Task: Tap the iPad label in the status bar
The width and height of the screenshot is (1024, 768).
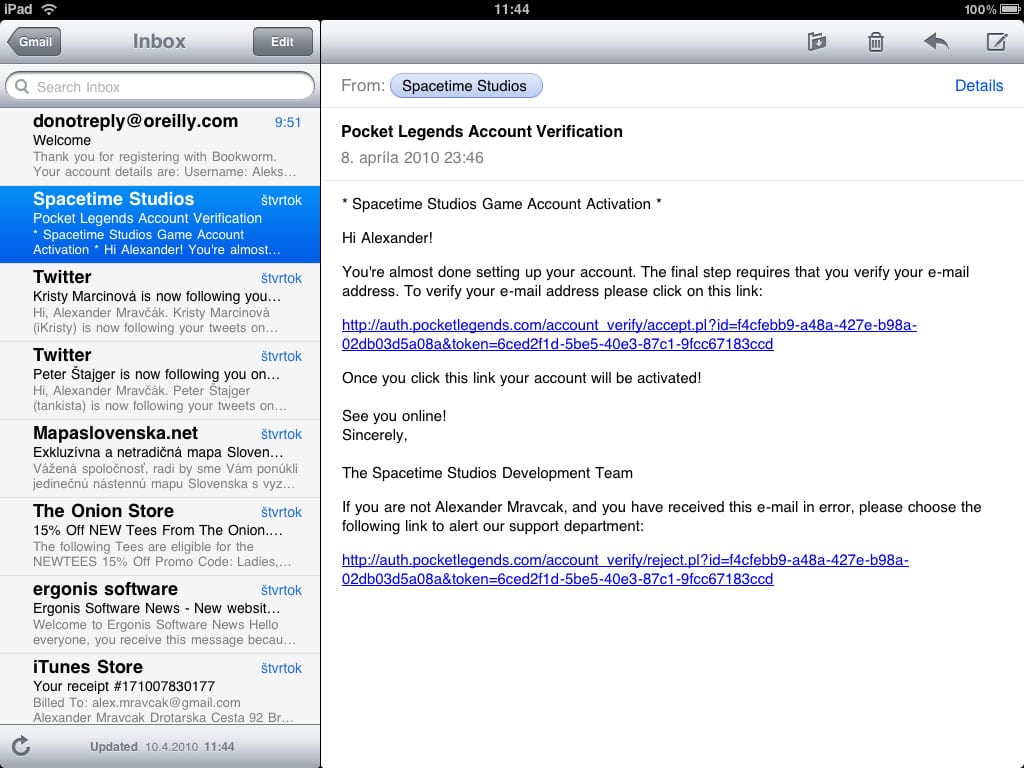Action: click(x=18, y=9)
